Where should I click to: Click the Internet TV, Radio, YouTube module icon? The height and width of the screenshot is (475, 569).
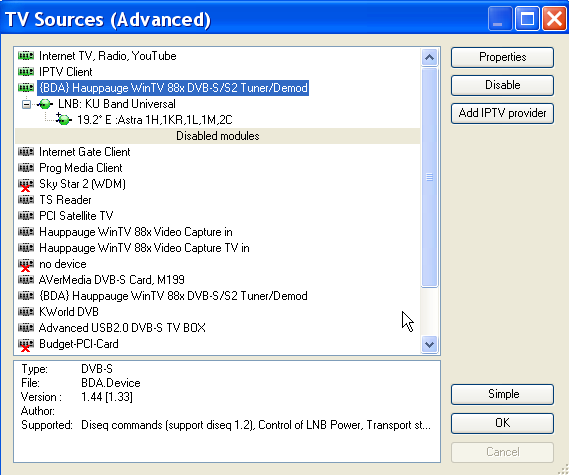click(x=26, y=56)
